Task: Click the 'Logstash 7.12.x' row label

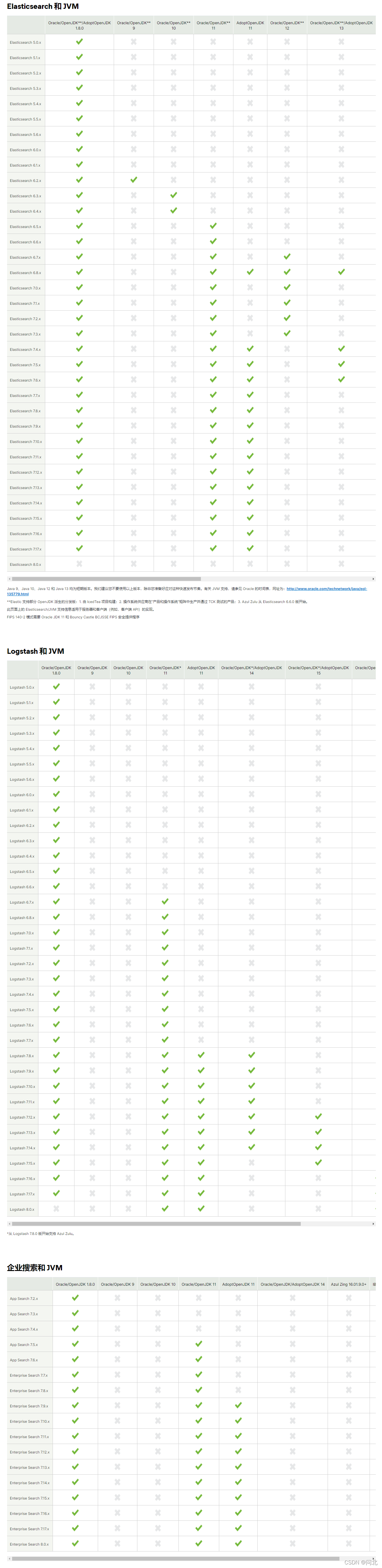Action: coord(22,1118)
